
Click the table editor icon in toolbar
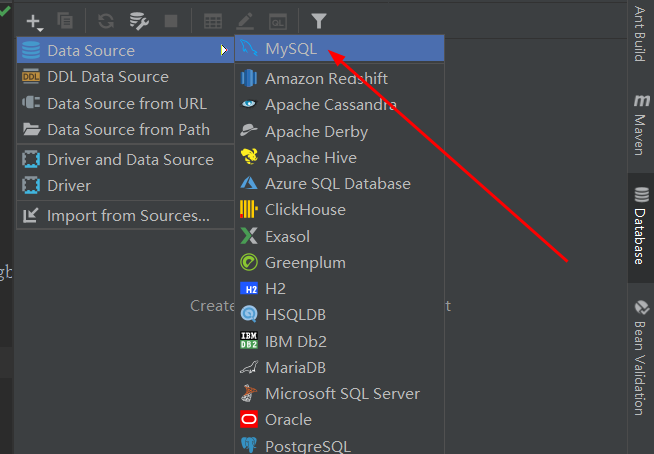point(213,21)
